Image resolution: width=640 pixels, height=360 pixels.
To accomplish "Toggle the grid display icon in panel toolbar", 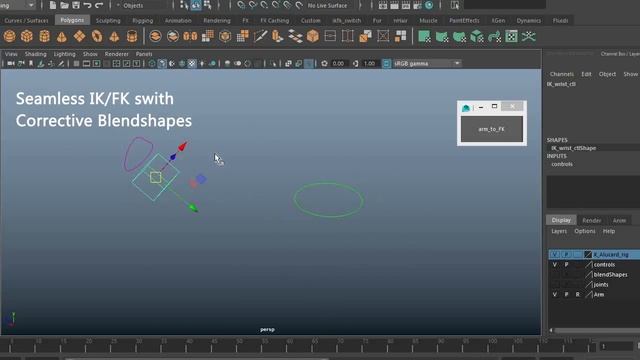I will coord(76,64).
